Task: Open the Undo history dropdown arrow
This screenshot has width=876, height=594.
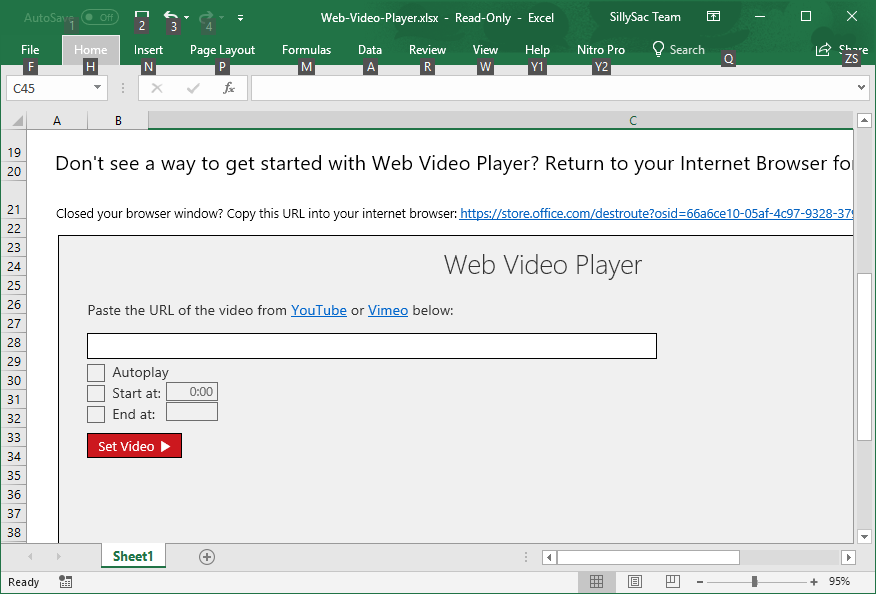Action: click(187, 17)
